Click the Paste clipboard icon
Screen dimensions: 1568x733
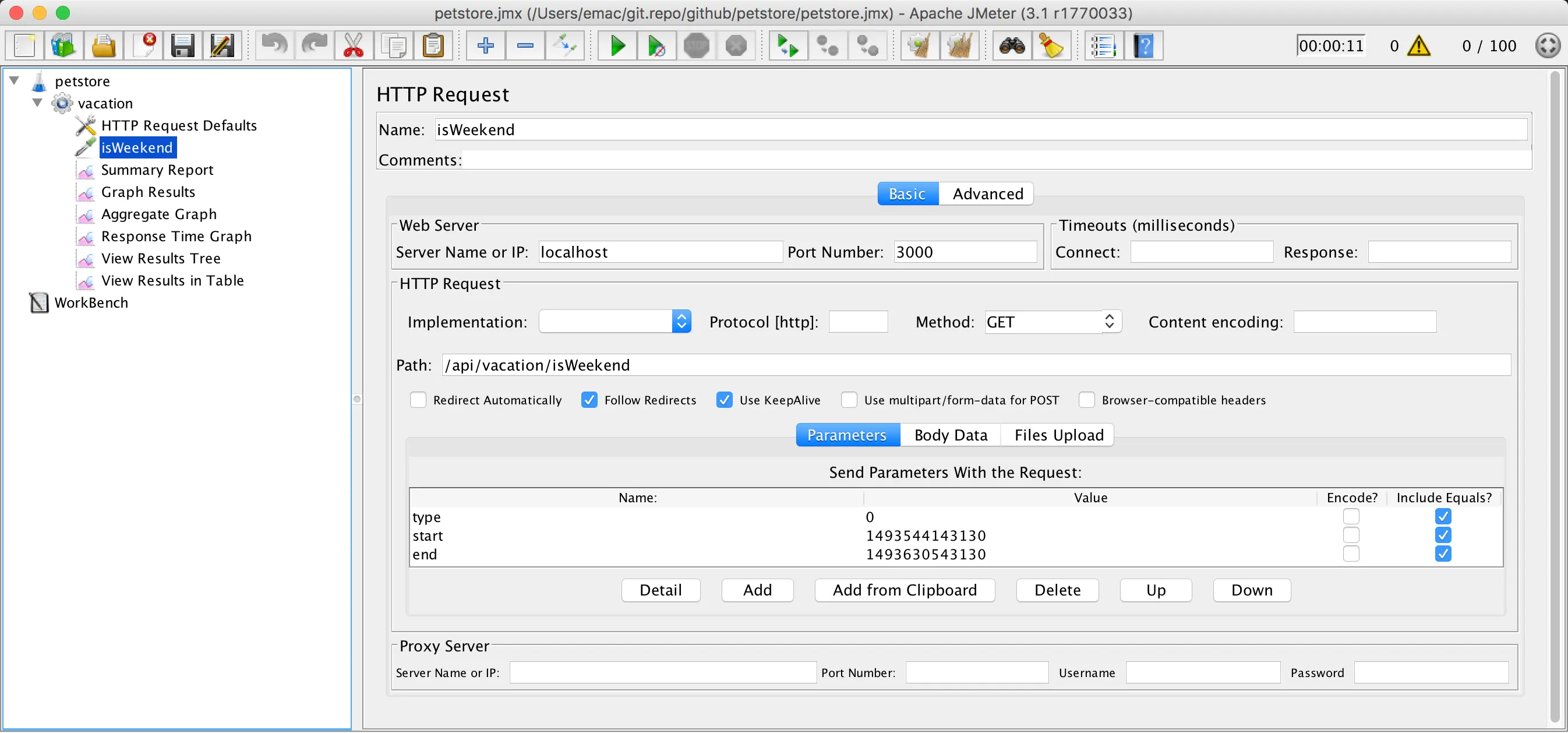(433, 45)
